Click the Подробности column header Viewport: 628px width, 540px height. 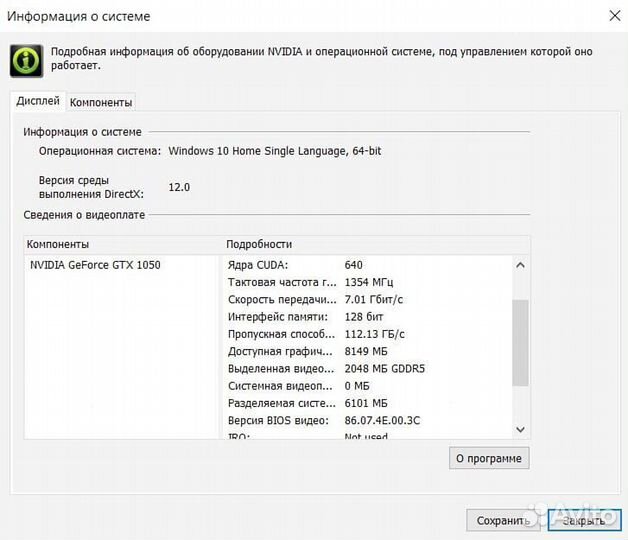click(376, 244)
